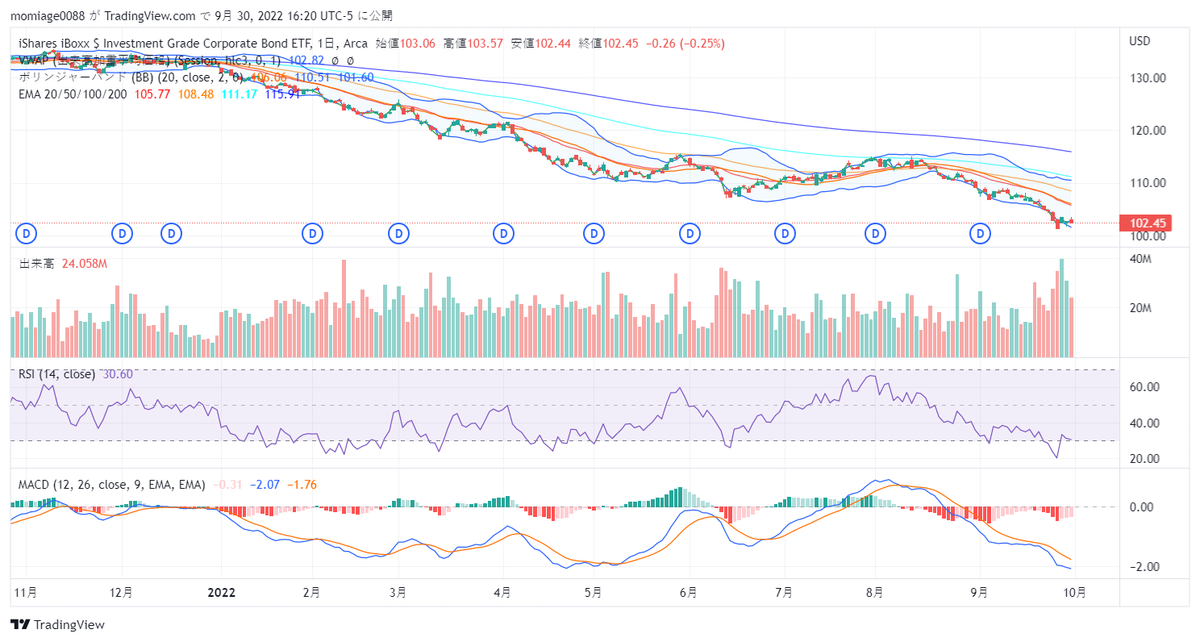The height and width of the screenshot is (642, 1200).
Task: Click dividend marker above the 3月 label
Action: coord(400,233)
